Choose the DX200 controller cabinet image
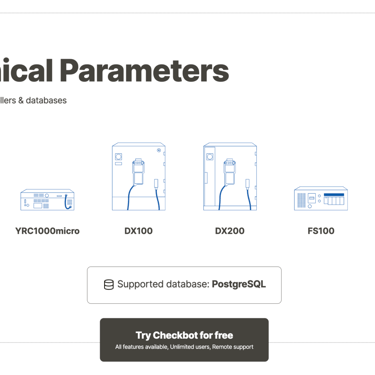 [230, 176]
